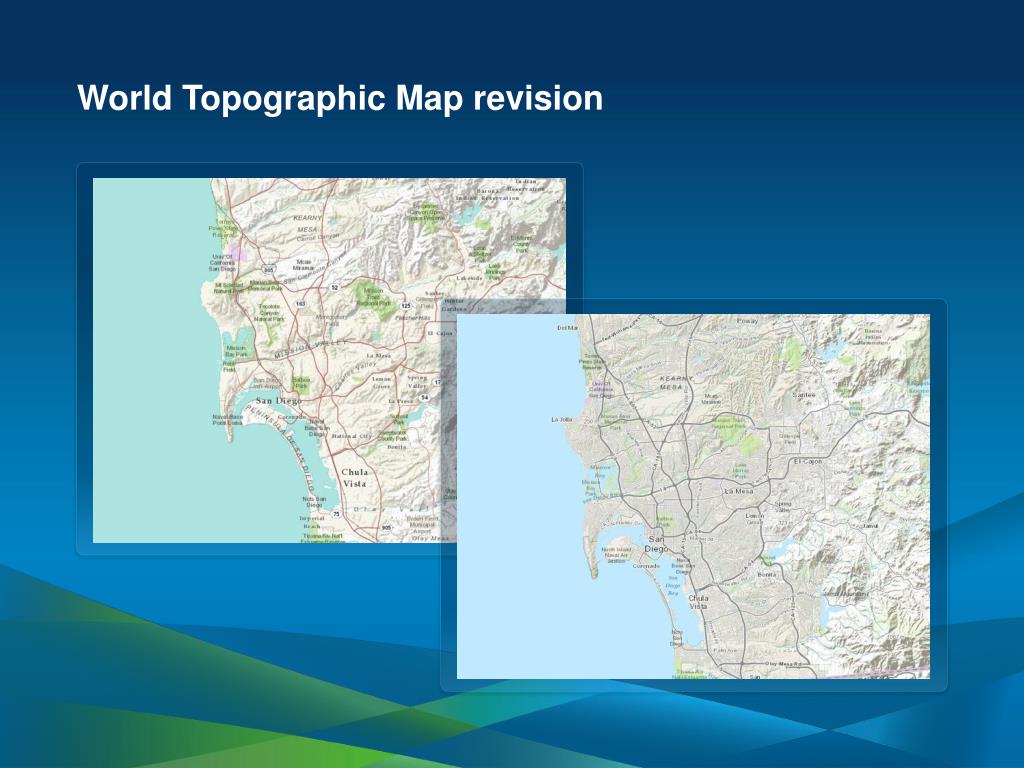Click "MISSION VALLEY" label on the teal-ocean map
Image resolution: width=1024 pixels, height=768 pixels.
coord(311,349)
